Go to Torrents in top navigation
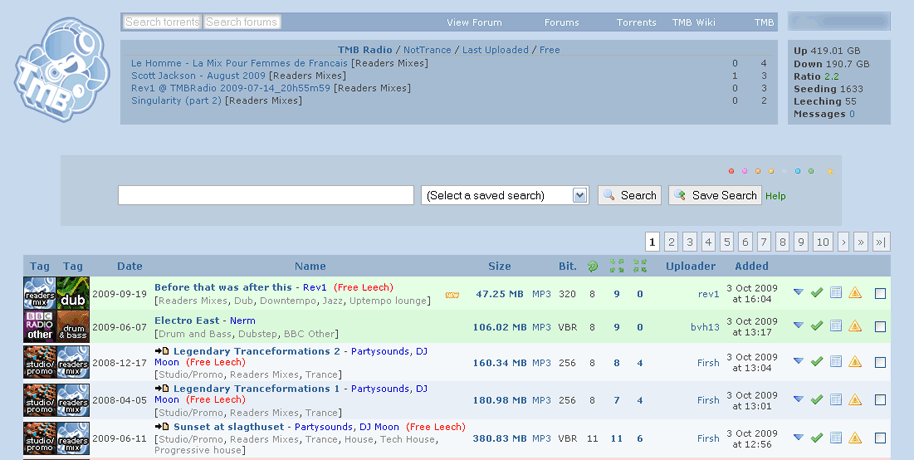 coord(636,22)
